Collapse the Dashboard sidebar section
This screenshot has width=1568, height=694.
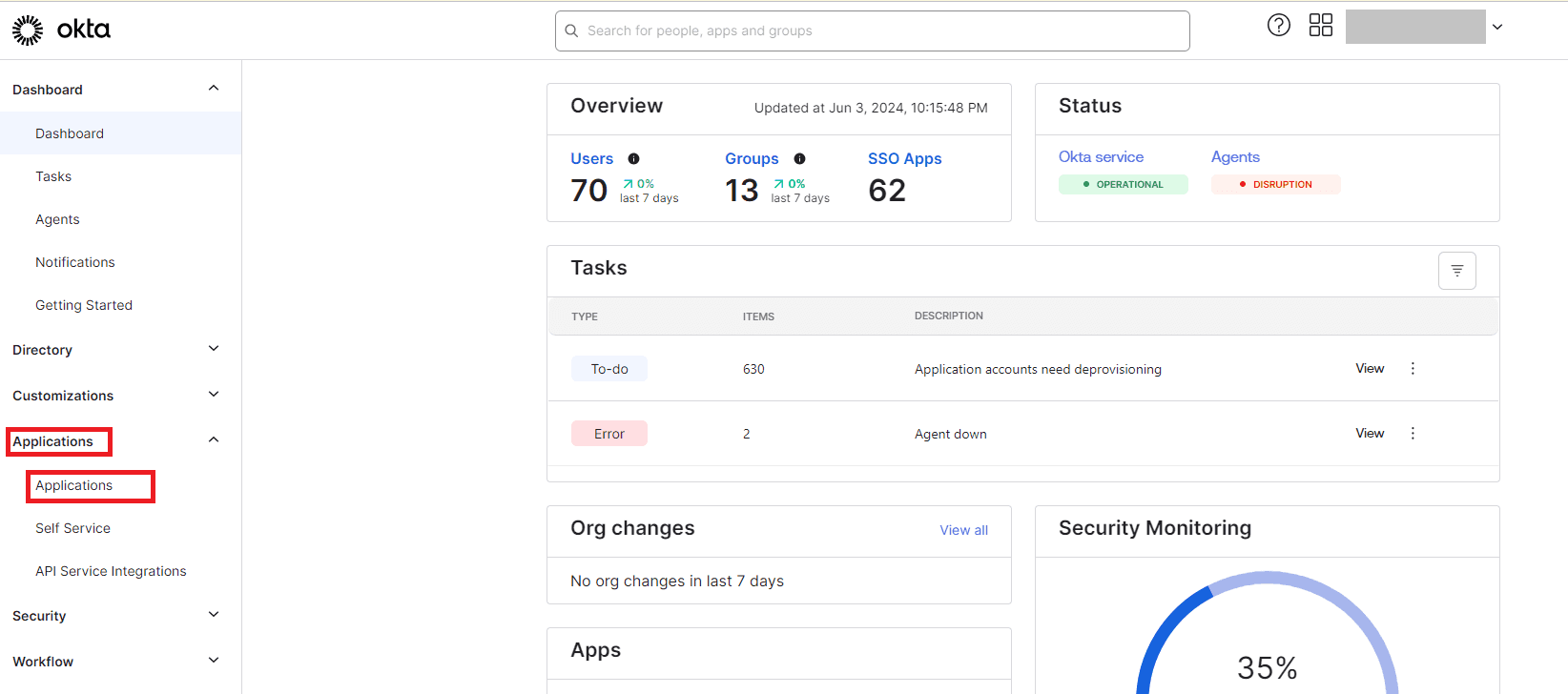[214, 89]
